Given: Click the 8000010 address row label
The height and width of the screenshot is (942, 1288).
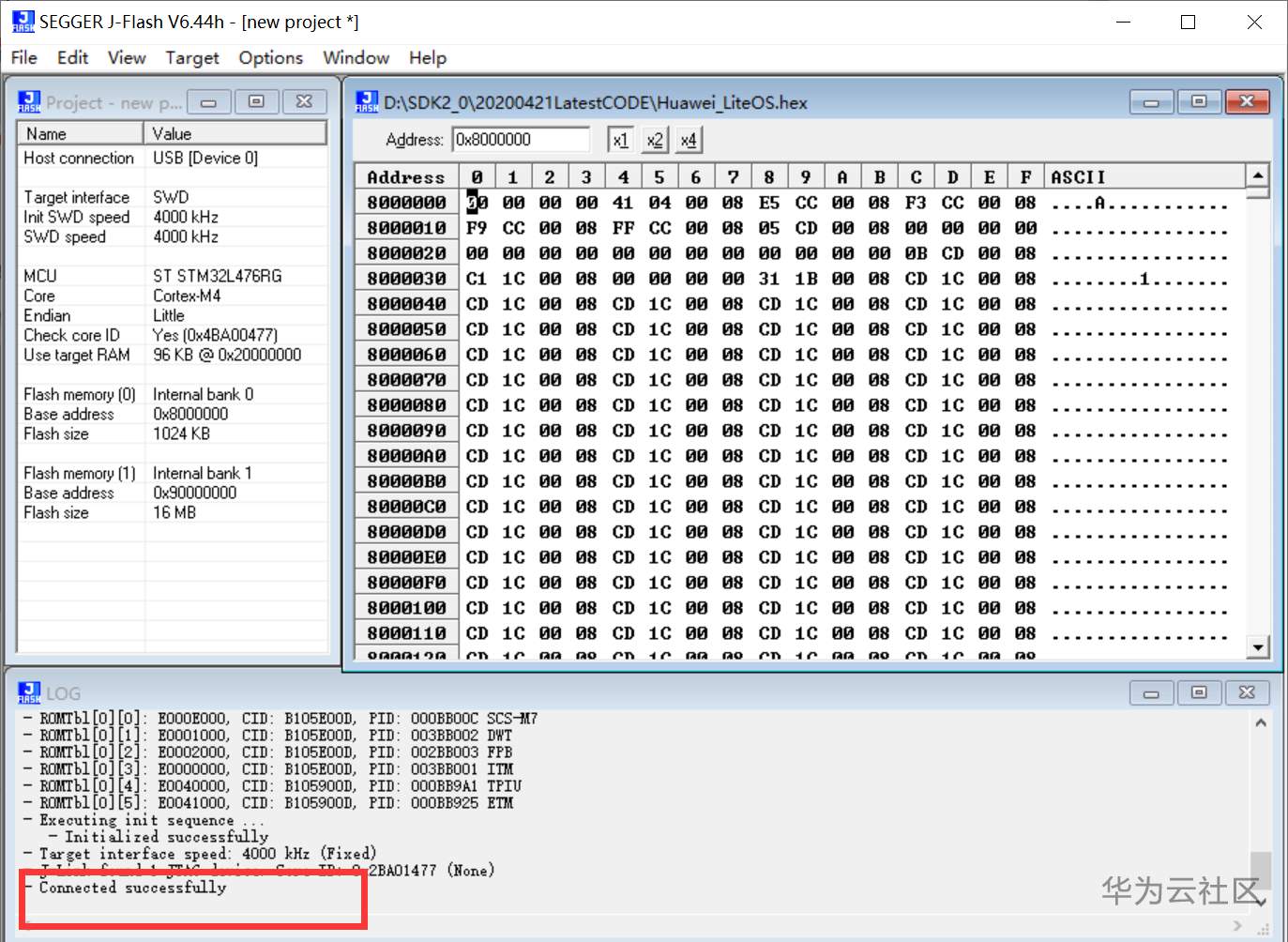Looking at the screenshot, I should click(406, 228).
